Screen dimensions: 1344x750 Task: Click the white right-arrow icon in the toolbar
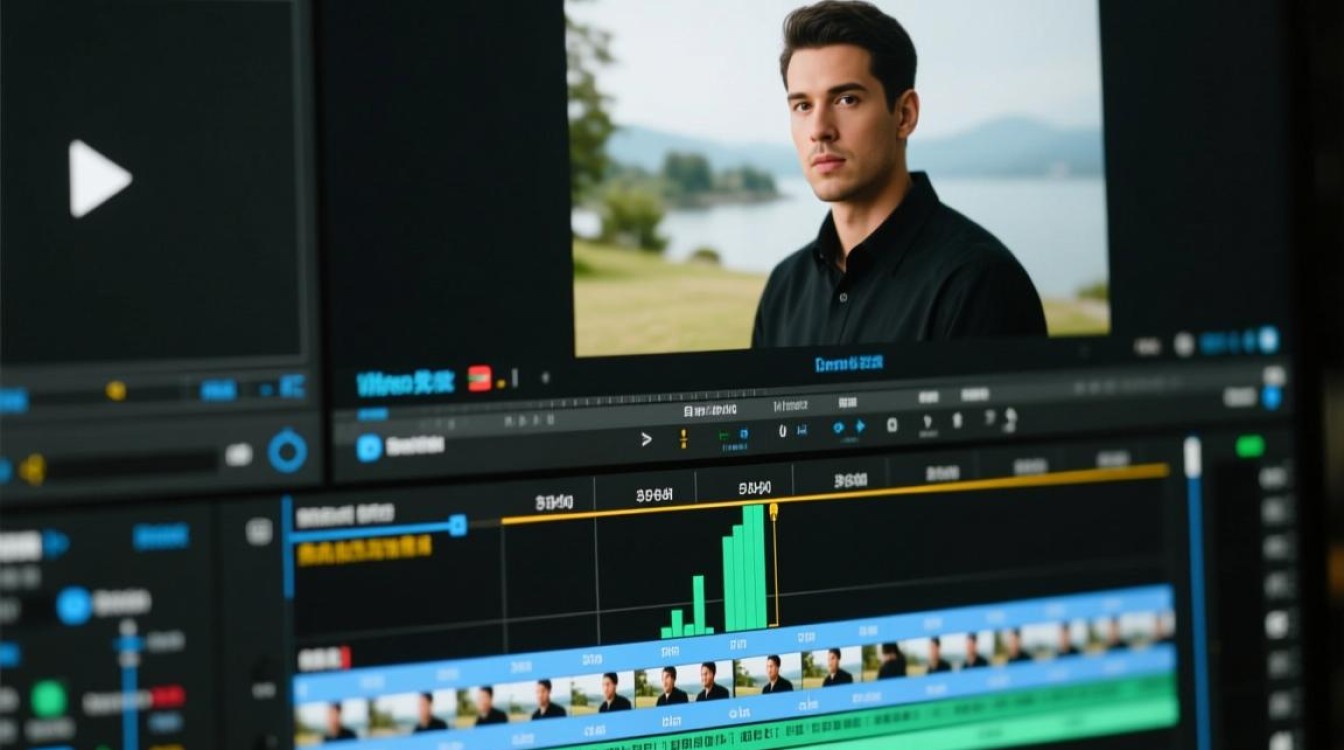click(646, 438)
